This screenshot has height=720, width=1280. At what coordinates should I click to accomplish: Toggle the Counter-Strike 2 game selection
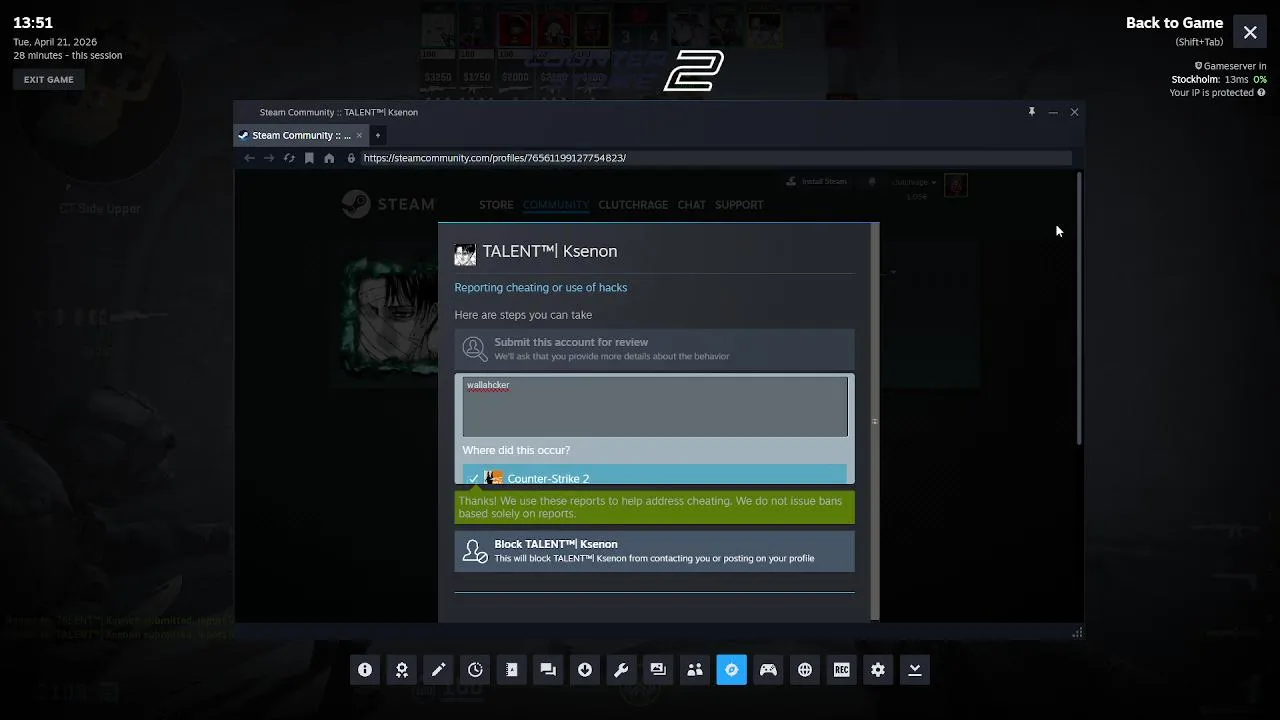pos(655,475)
